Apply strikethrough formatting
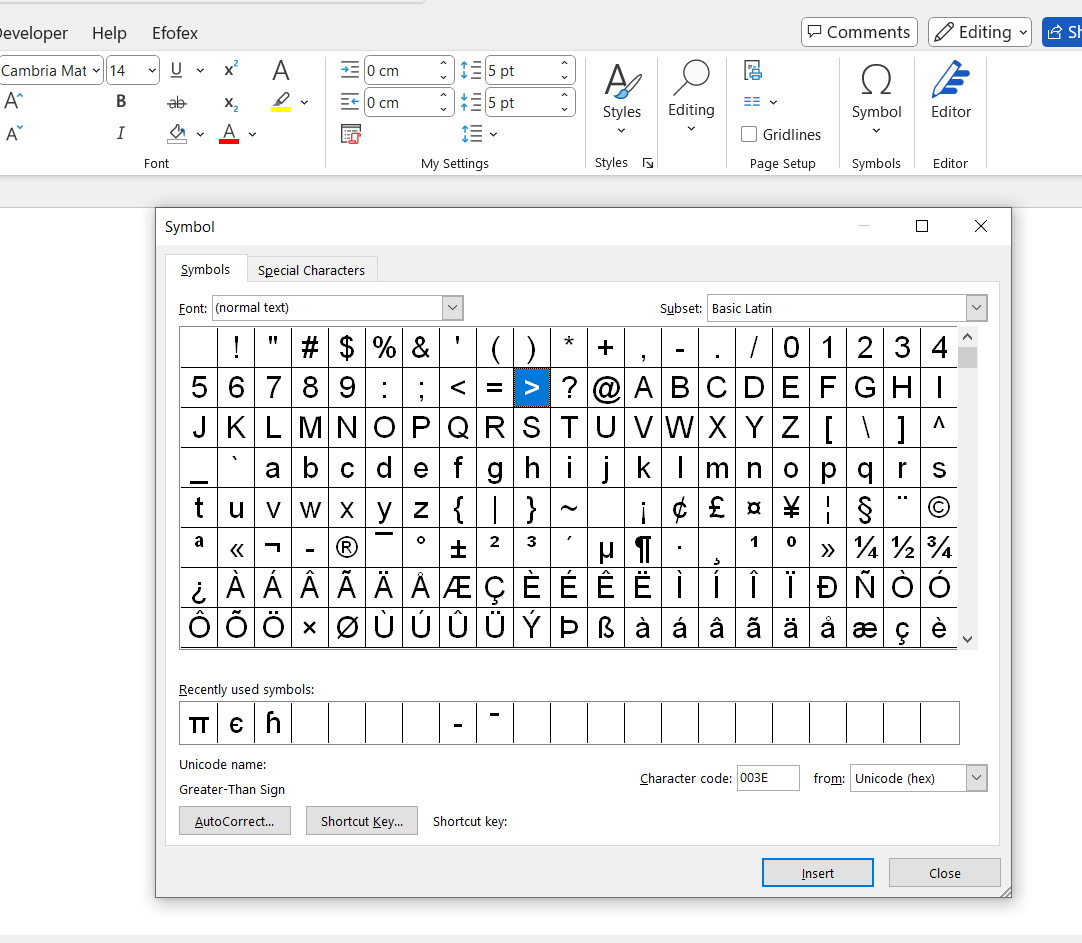This screenshot has height=943, width=1082. [x=177, y=103]
